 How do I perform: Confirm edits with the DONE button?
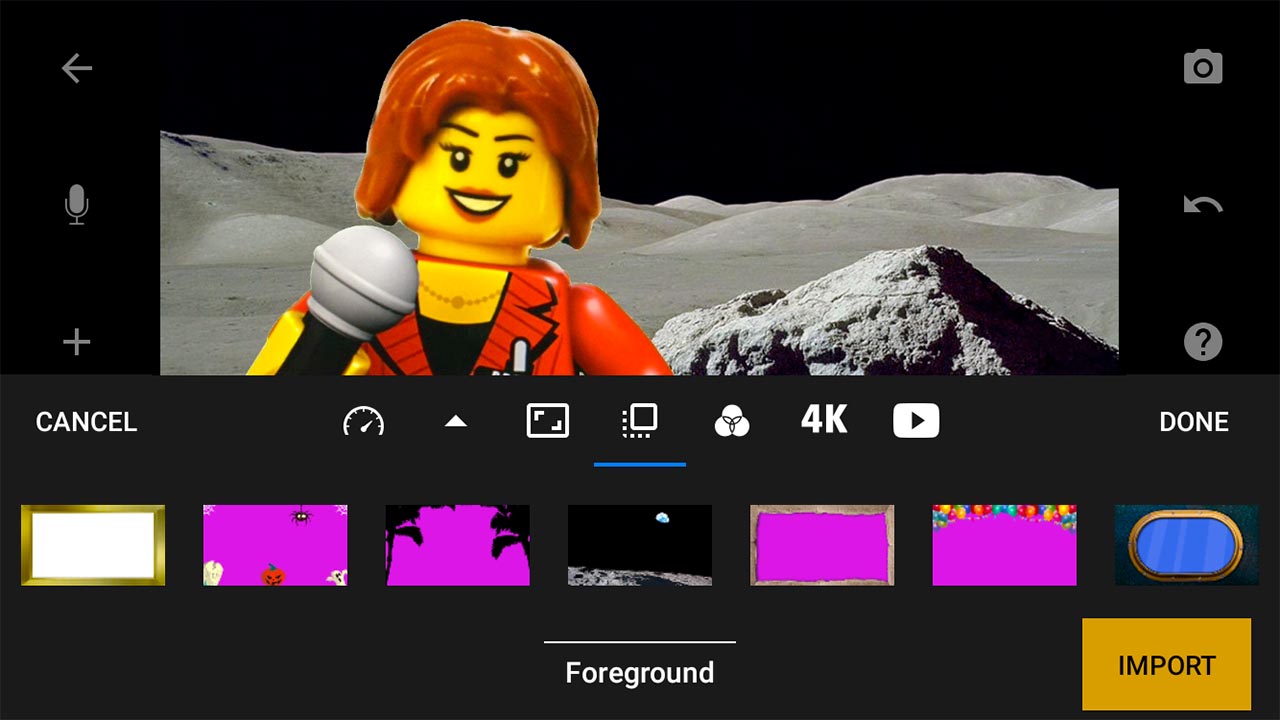coord(1194,421)
